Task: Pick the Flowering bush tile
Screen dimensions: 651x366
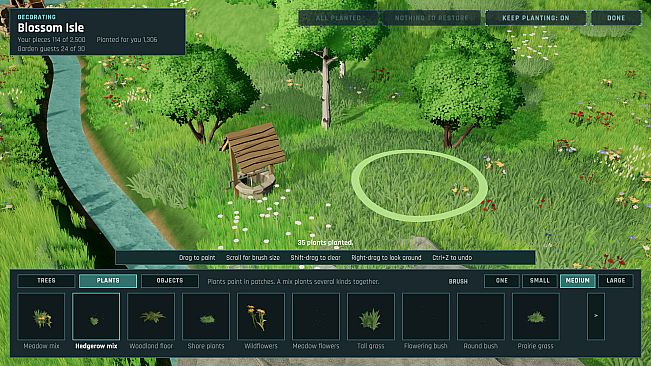Action: click(426, 317)
